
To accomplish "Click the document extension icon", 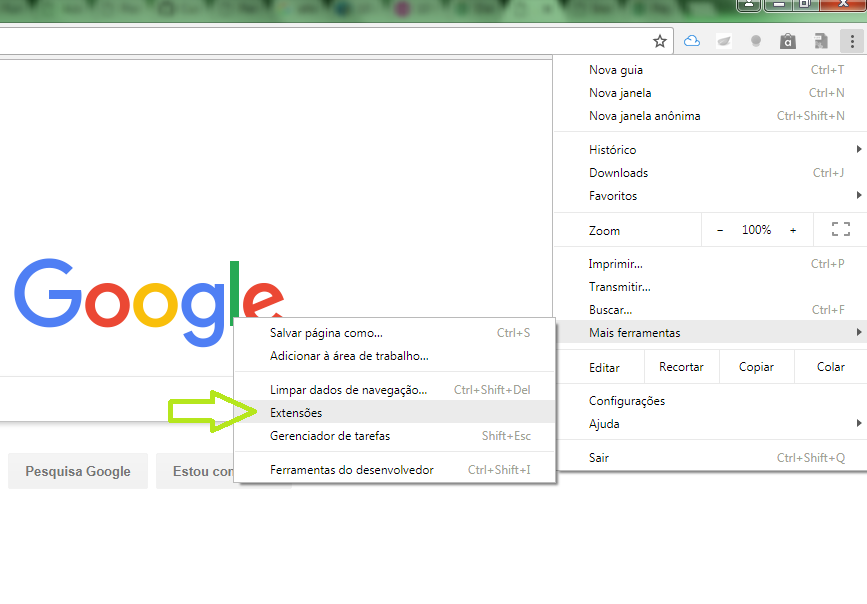I will coord(820,41).
